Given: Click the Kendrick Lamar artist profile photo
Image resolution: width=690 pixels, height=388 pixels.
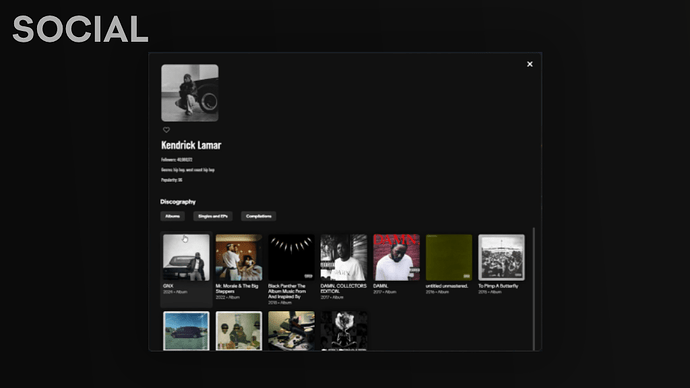Looking at the screenshot, I should [x=190, y=93].
